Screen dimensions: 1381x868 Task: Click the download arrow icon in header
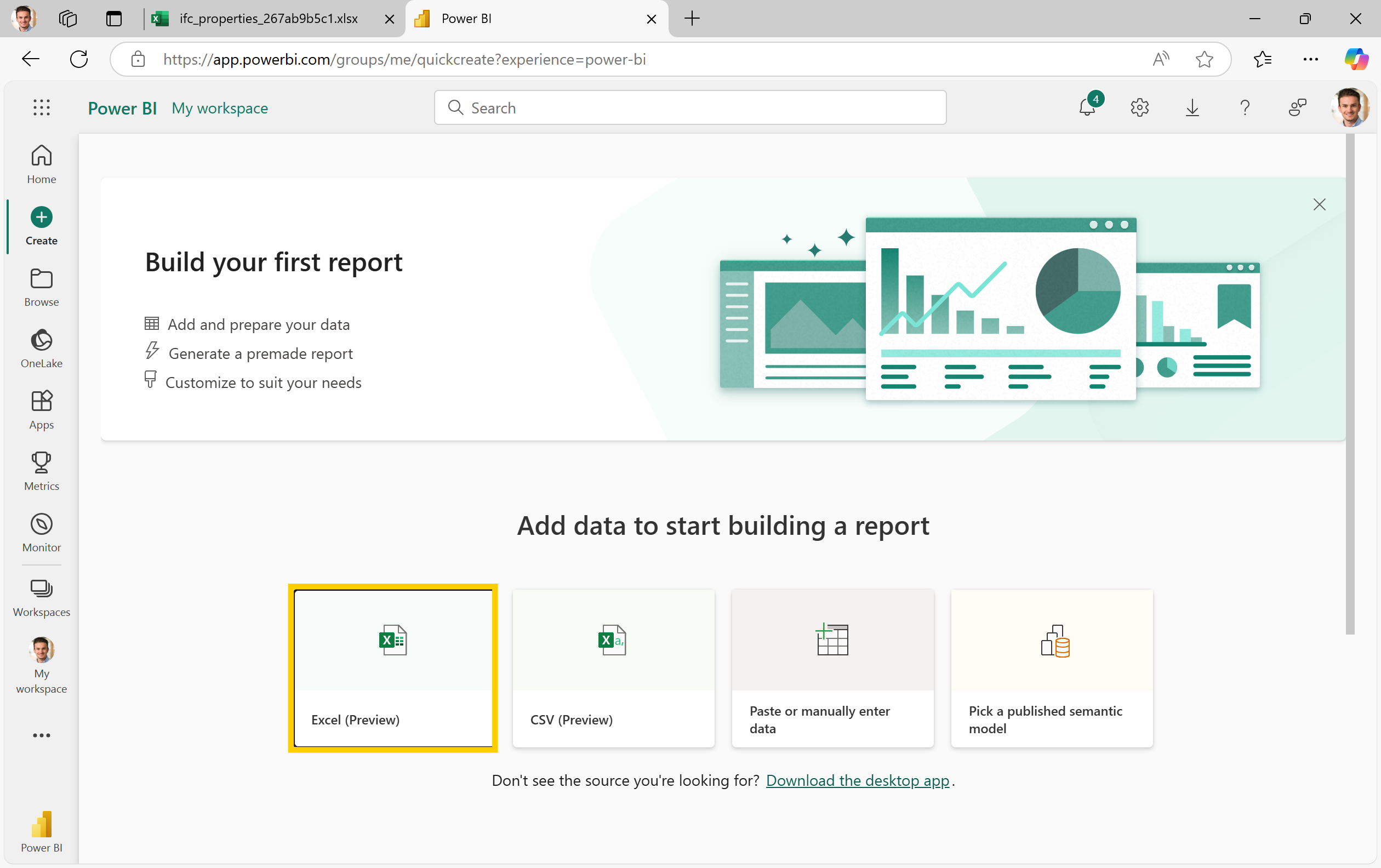(1192, 108)
